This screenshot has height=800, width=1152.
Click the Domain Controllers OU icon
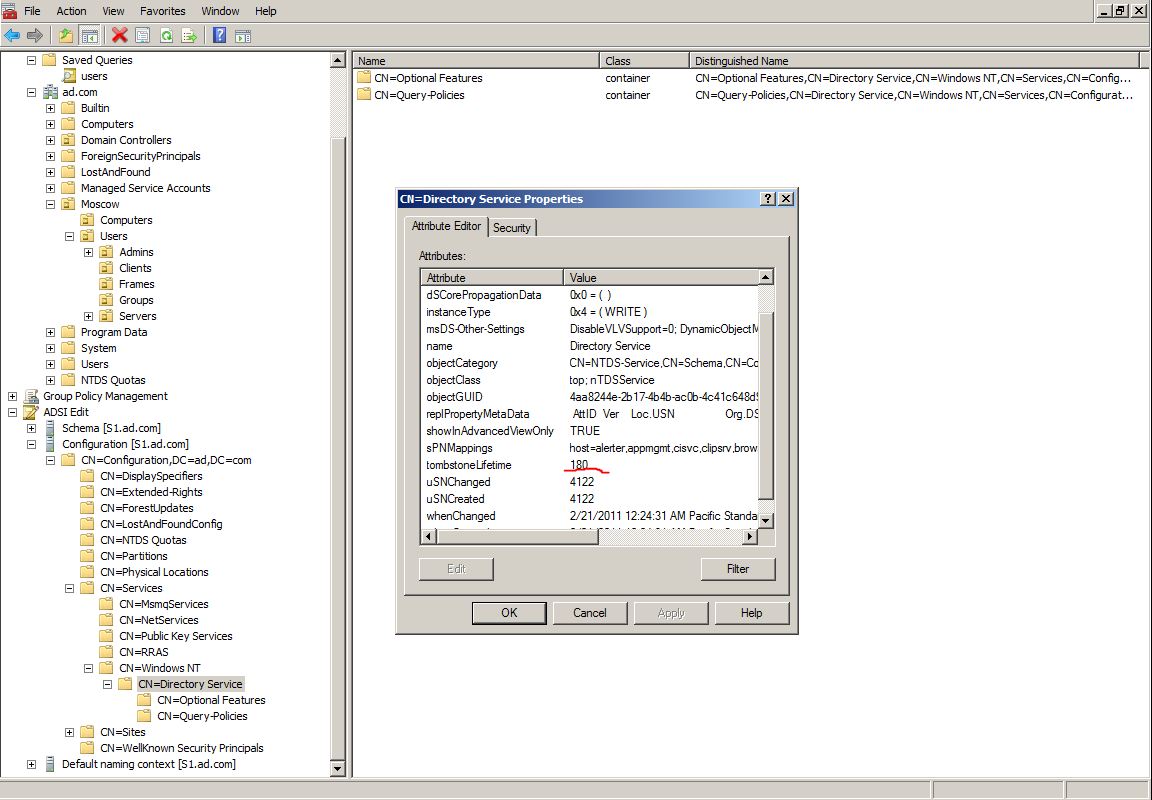68,140
